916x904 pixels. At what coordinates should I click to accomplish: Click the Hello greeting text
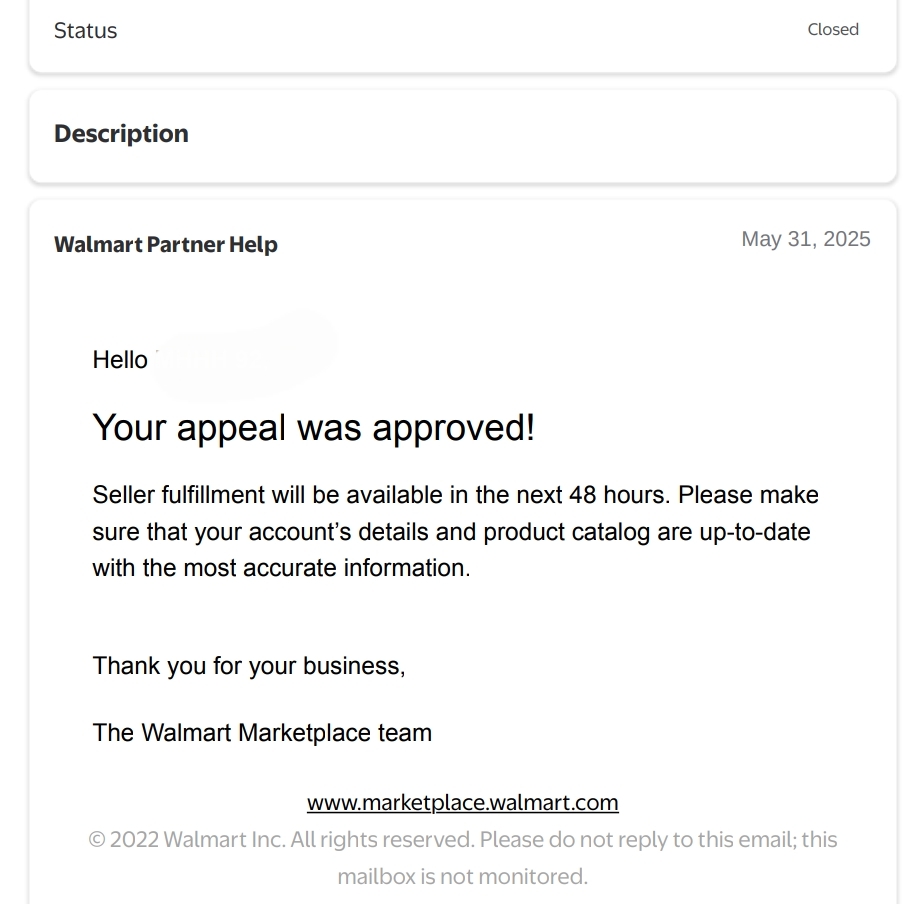pos(119,360)
